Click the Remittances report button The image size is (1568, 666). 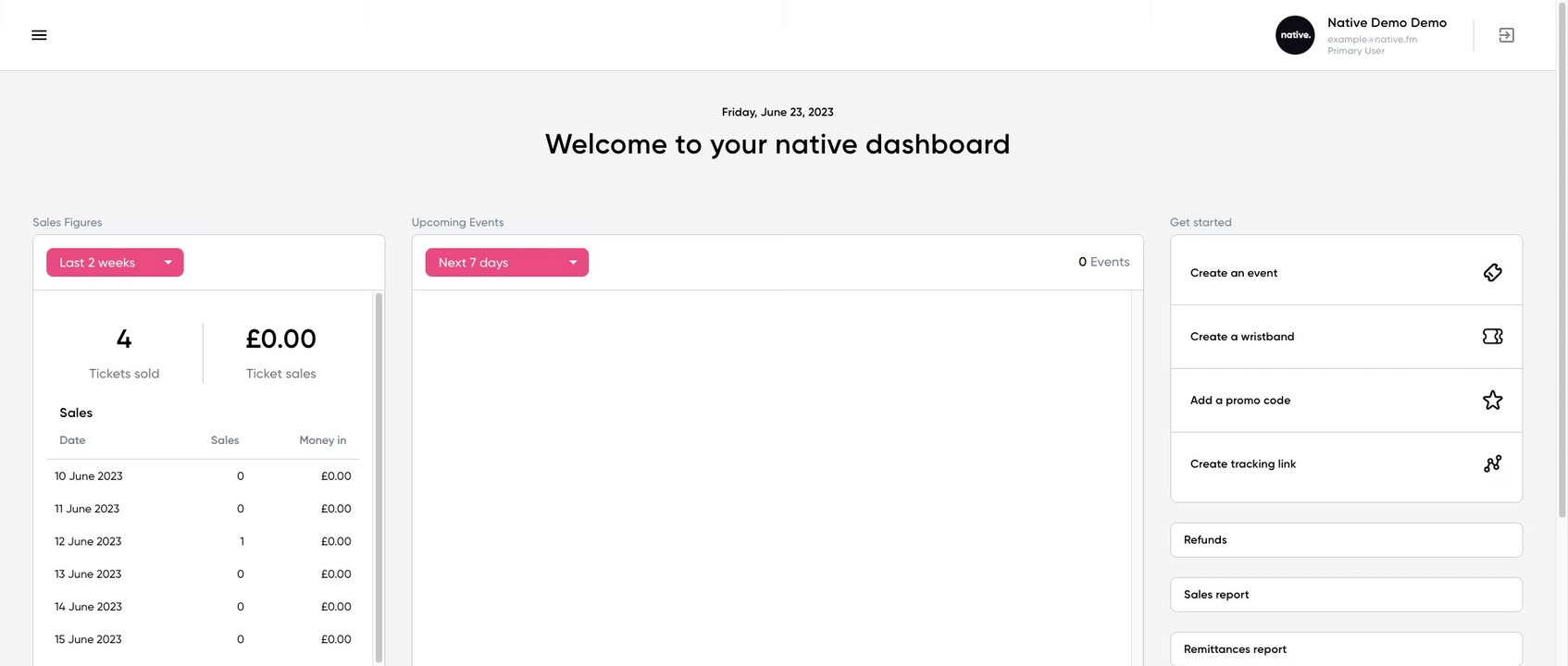click(x=1345, y=649)
